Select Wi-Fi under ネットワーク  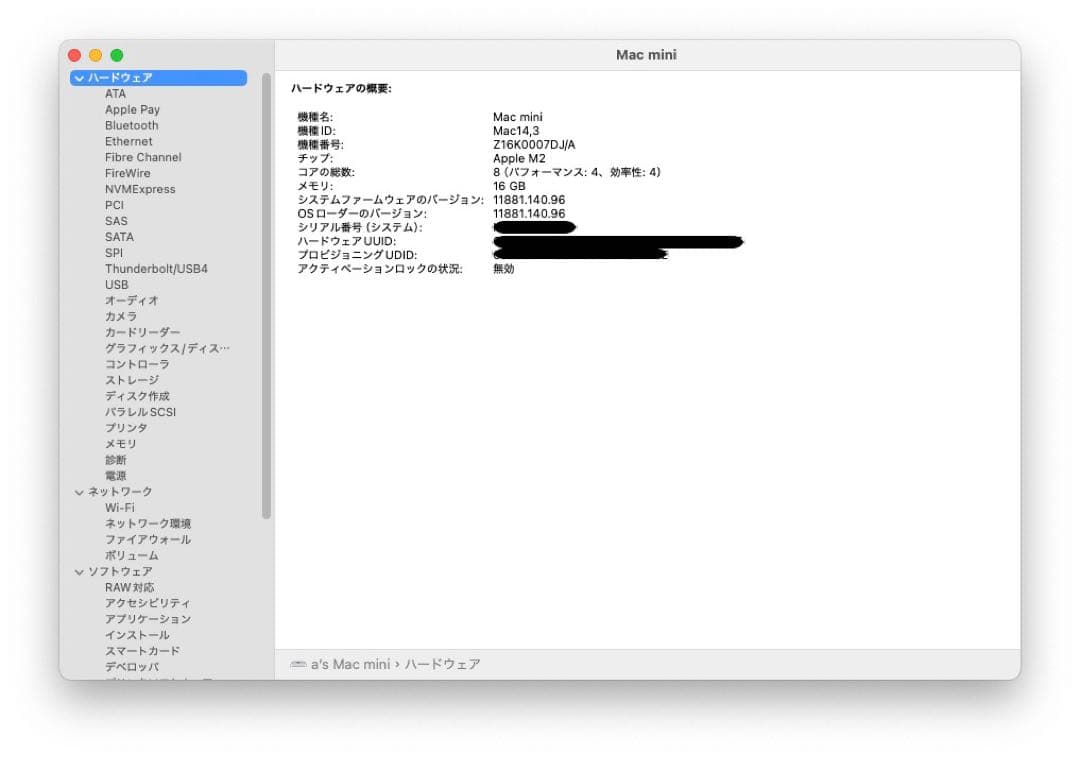pyautogui.click(x=120, y=507)
